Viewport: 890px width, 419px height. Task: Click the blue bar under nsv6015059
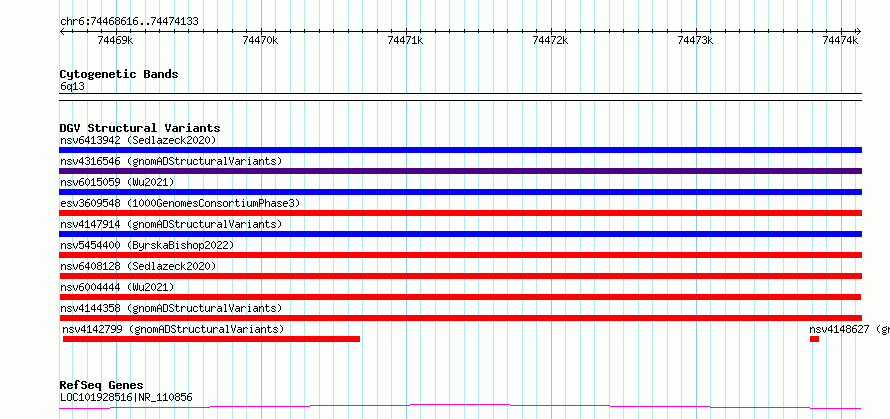pos(460,192)
